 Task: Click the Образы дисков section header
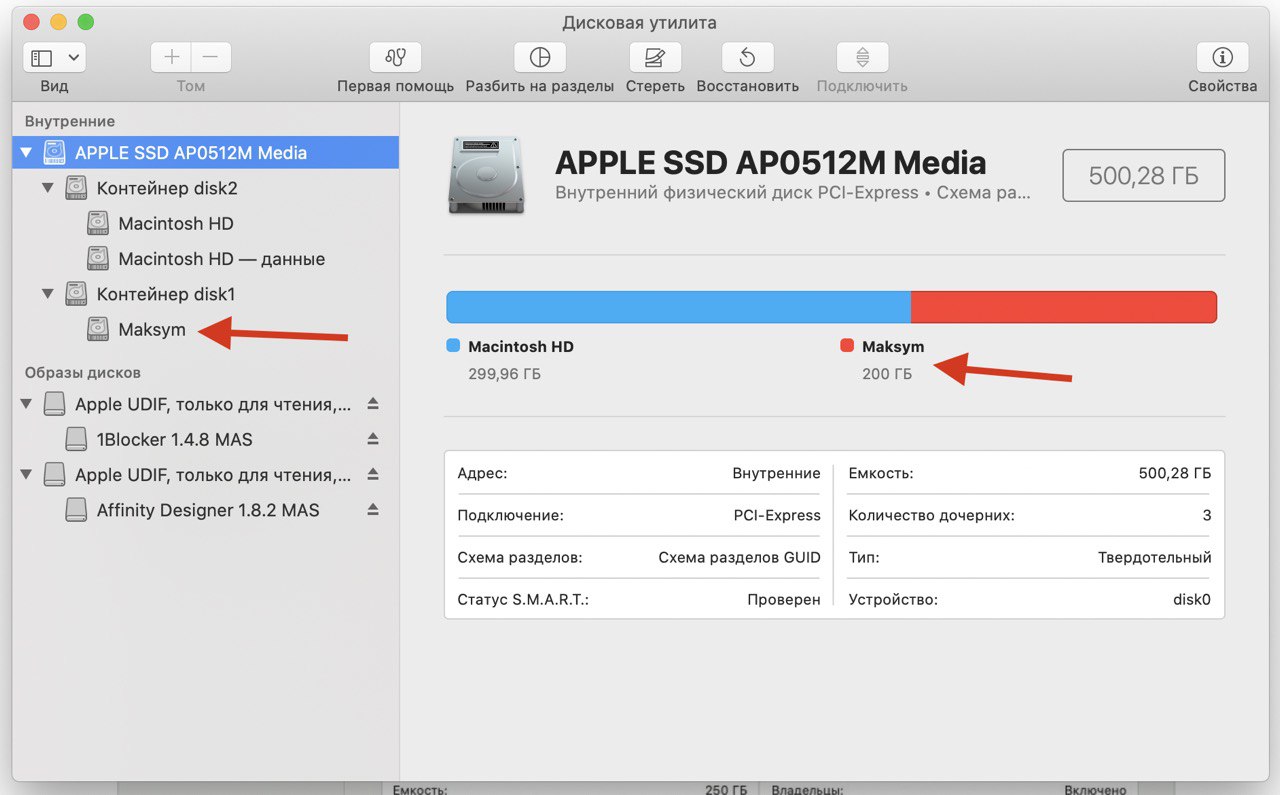[83, 372]
